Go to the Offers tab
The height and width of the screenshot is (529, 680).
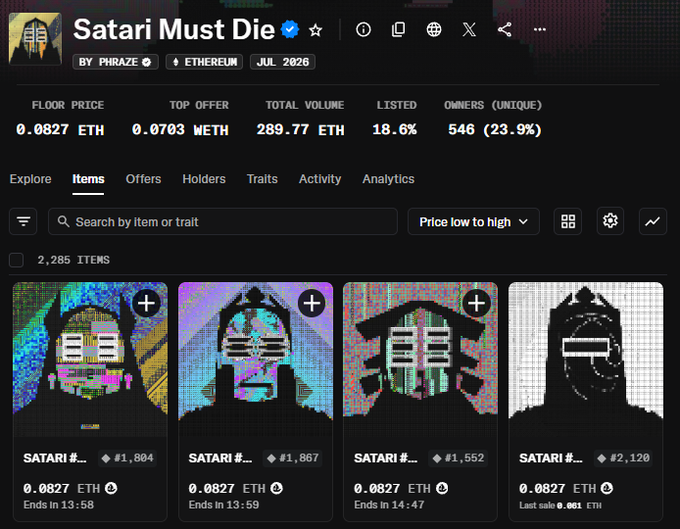pos(143,179)
